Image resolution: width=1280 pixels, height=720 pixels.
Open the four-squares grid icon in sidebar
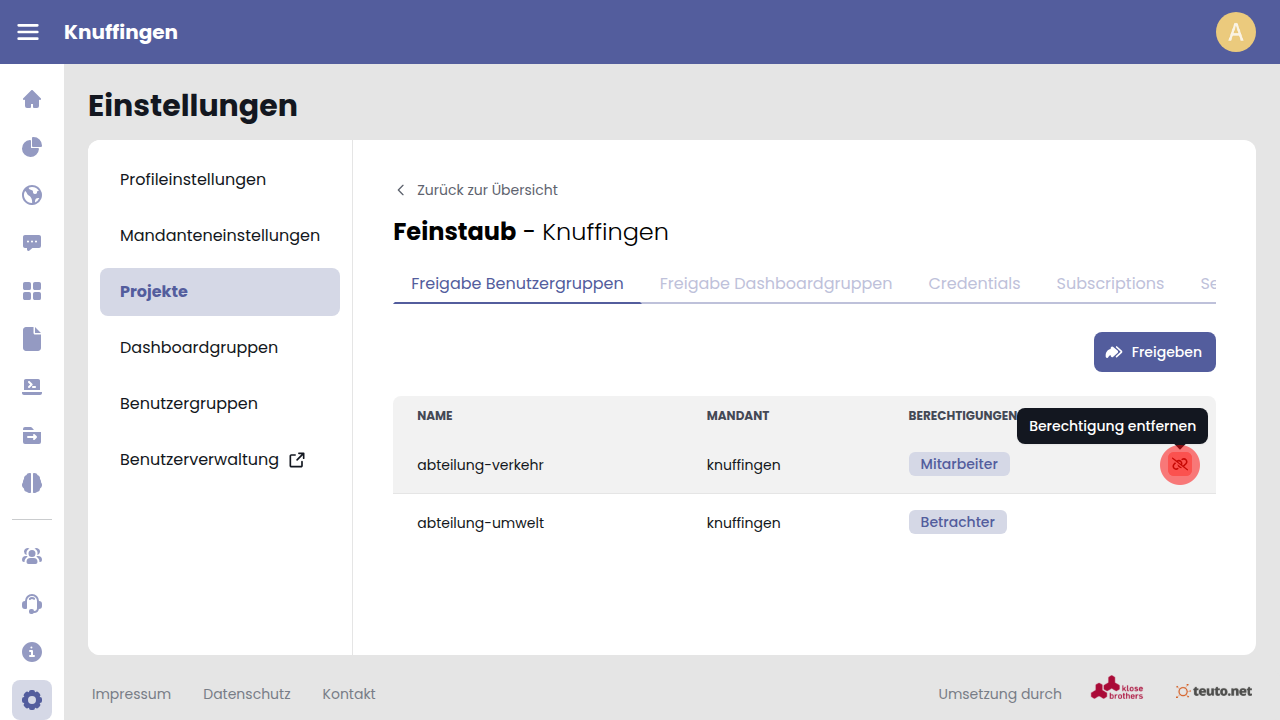(x=32, y=291)
